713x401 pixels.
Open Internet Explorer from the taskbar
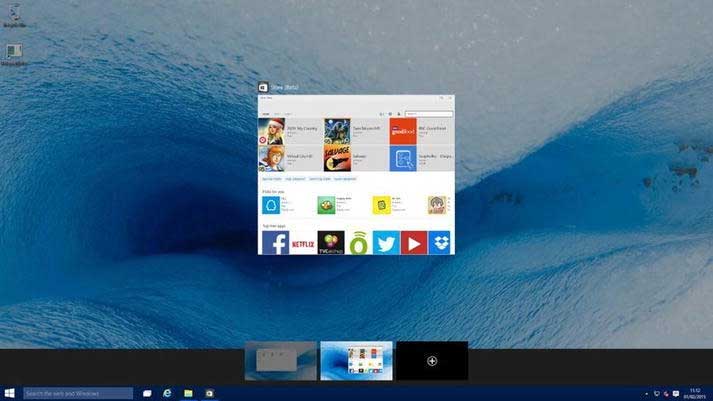pos(168,393)
